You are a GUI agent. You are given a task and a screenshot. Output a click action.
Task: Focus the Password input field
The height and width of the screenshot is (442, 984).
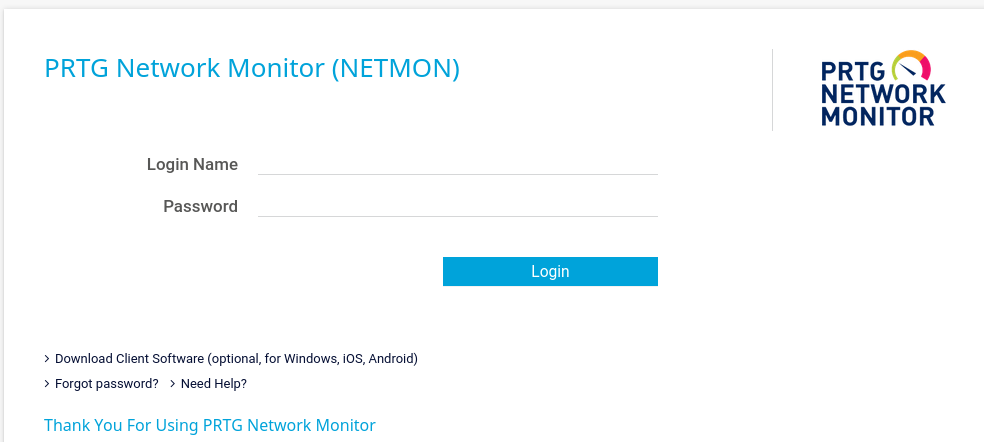point(457,206)
